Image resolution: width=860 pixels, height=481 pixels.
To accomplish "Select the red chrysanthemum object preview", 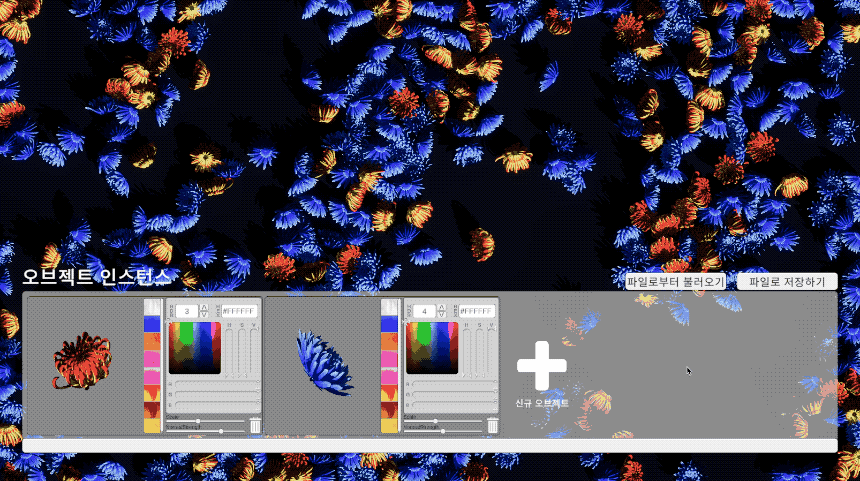I will click(x=82, y=361).
